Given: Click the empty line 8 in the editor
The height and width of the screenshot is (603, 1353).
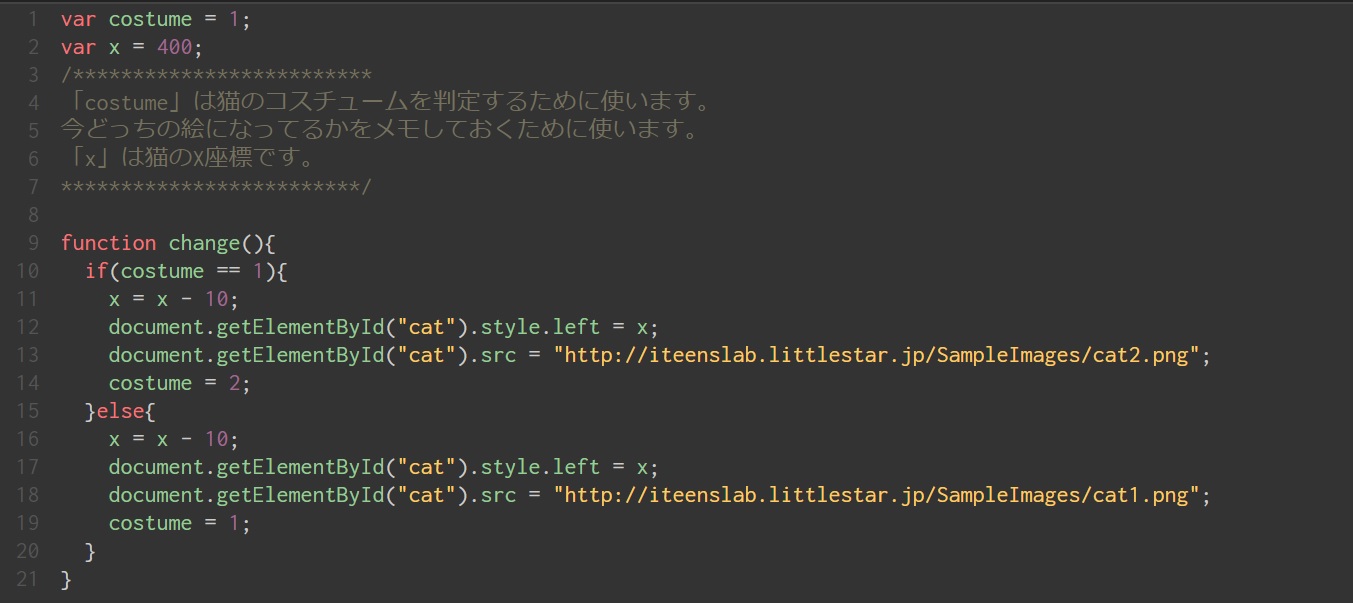Looking at the screenshot, I should 400,215.
